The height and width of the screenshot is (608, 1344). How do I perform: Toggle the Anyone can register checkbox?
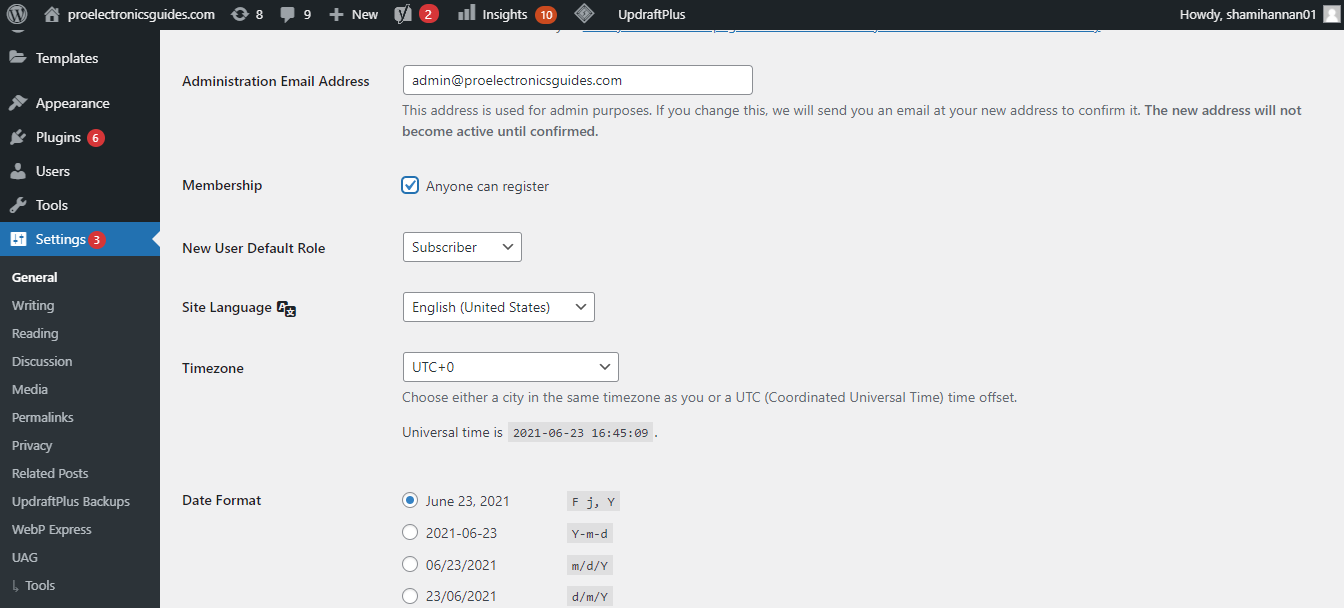coord(410,186)
